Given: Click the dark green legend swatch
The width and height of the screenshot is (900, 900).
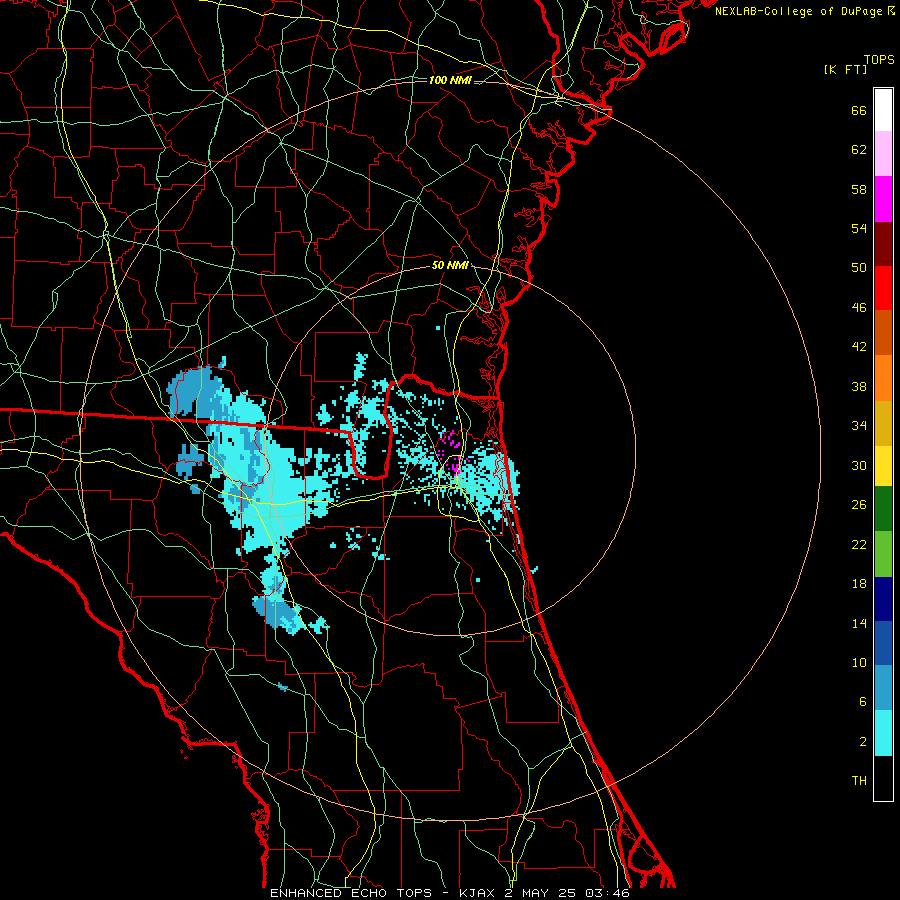Looking at the screenshot, I should [883, 509].
